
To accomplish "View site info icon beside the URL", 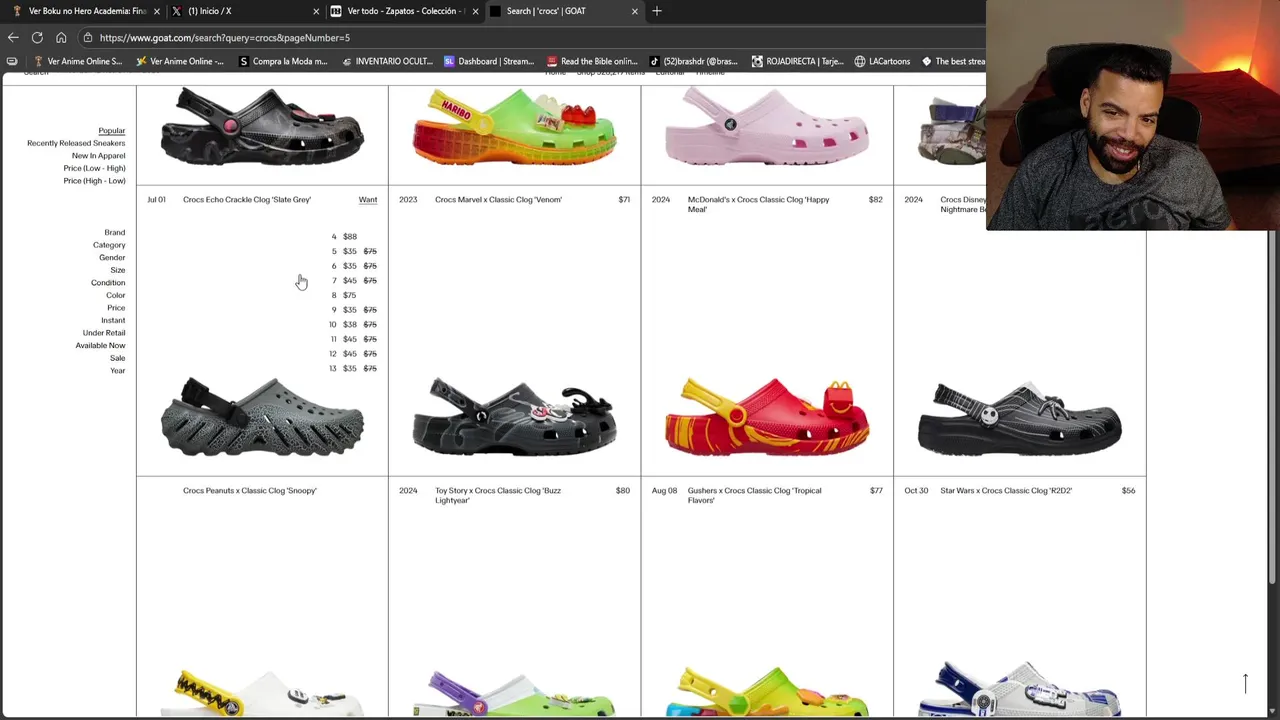I will [88, 37].
